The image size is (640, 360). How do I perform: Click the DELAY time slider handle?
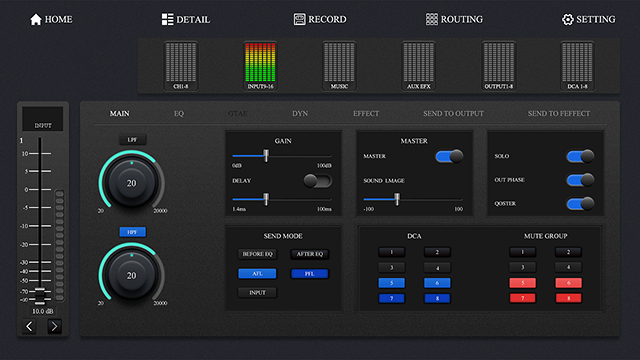coord(266,199)
